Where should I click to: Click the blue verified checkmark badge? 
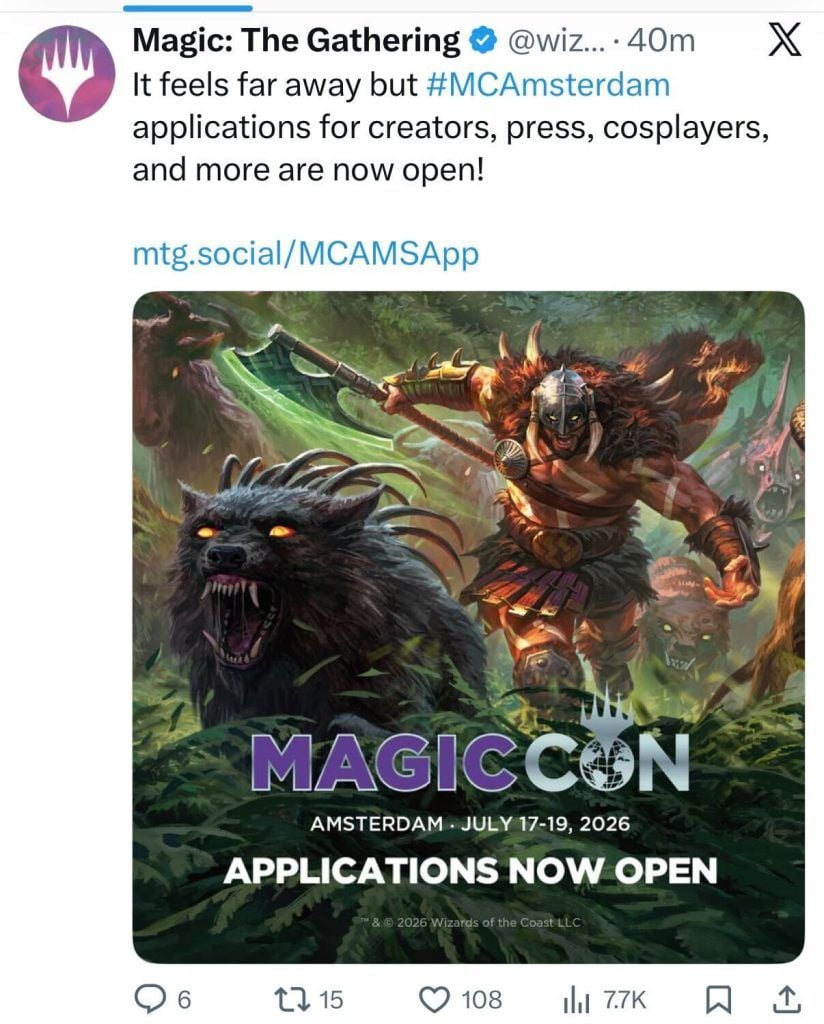tap(484, 41)
